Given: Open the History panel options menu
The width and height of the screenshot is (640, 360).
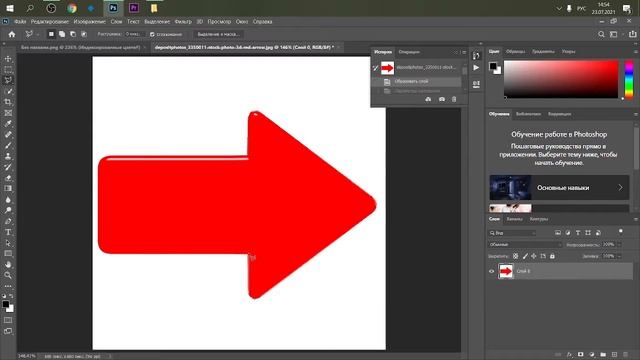Looking at the screenshot, I should click(x=464, y=52).
